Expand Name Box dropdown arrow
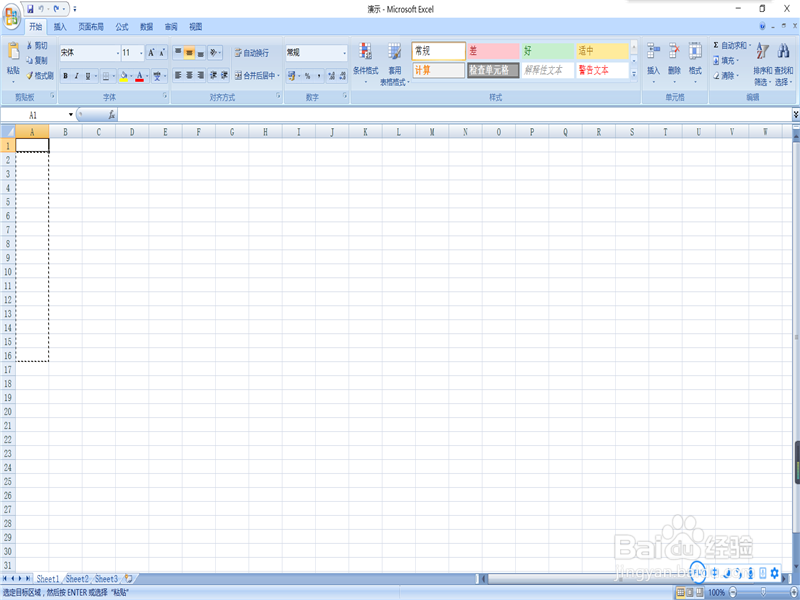This screenshot has height=600, width=800. click(70, 115)
